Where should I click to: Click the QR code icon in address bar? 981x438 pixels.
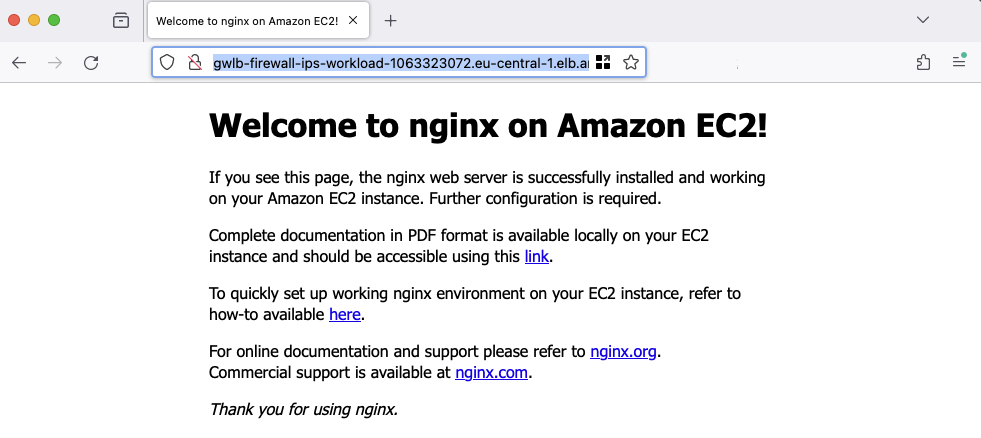click(603, 63)
